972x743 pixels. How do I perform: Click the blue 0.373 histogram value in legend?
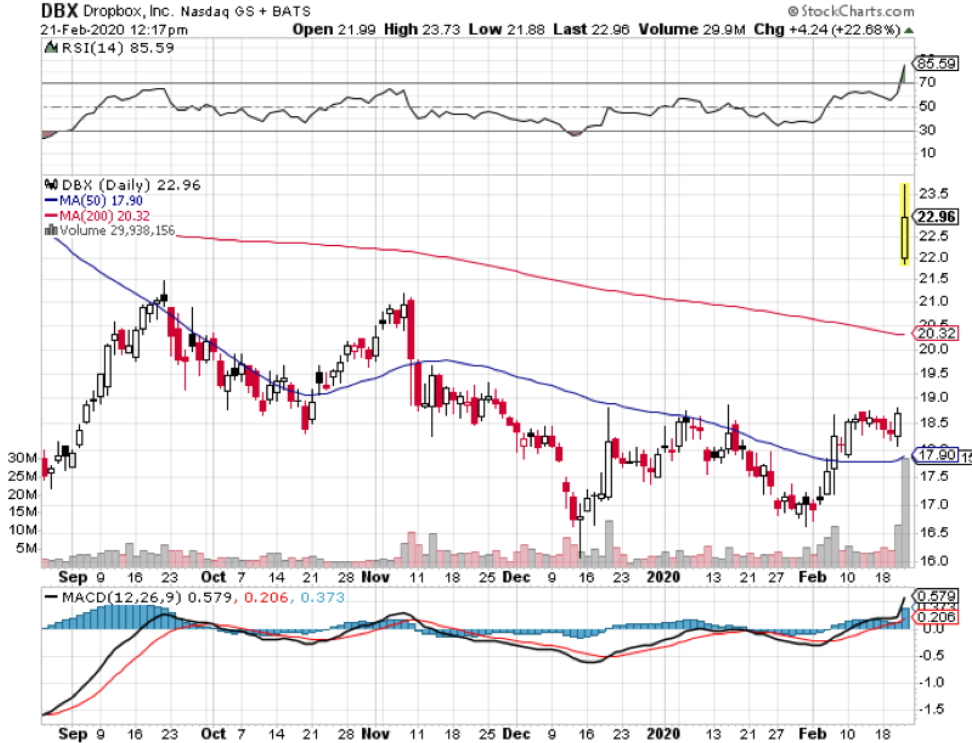tap(323, 597)
